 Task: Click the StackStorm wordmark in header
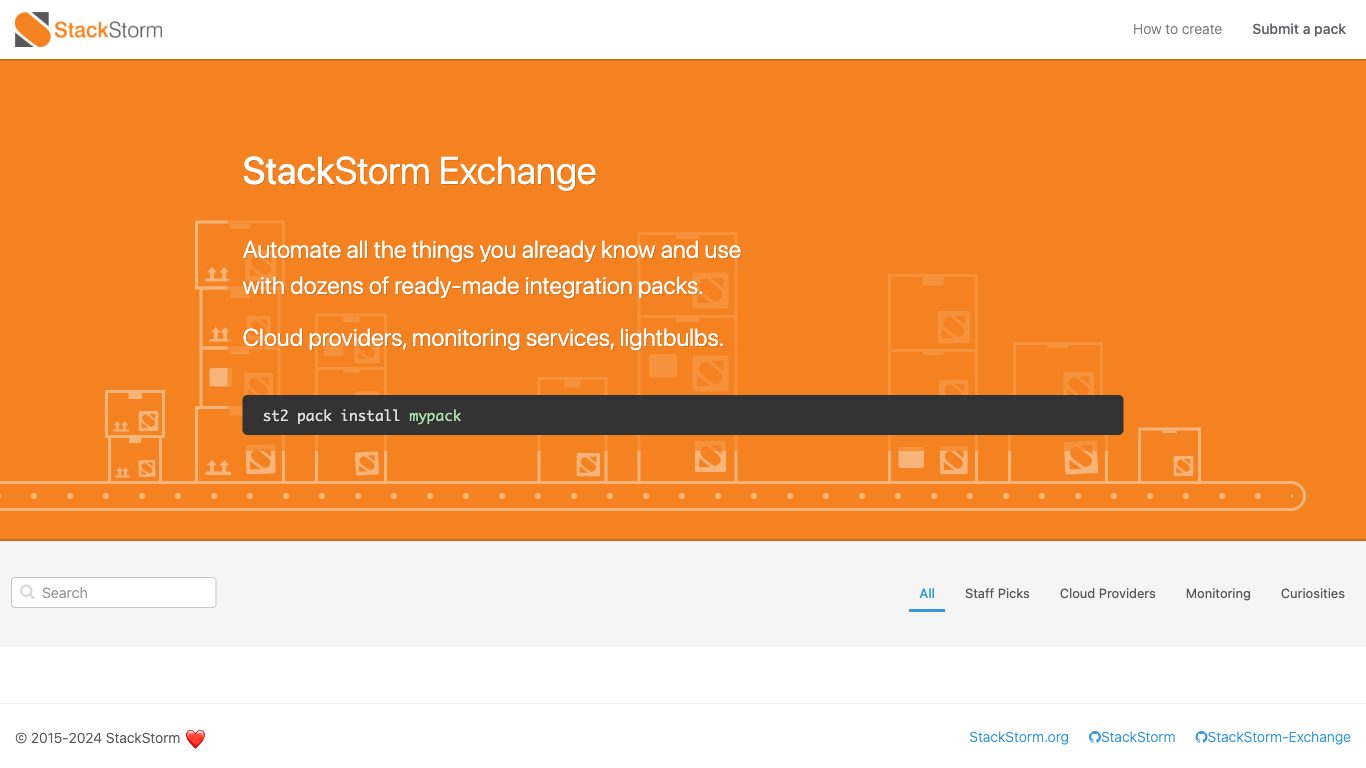pyautogui.click(x=108, y=30)
